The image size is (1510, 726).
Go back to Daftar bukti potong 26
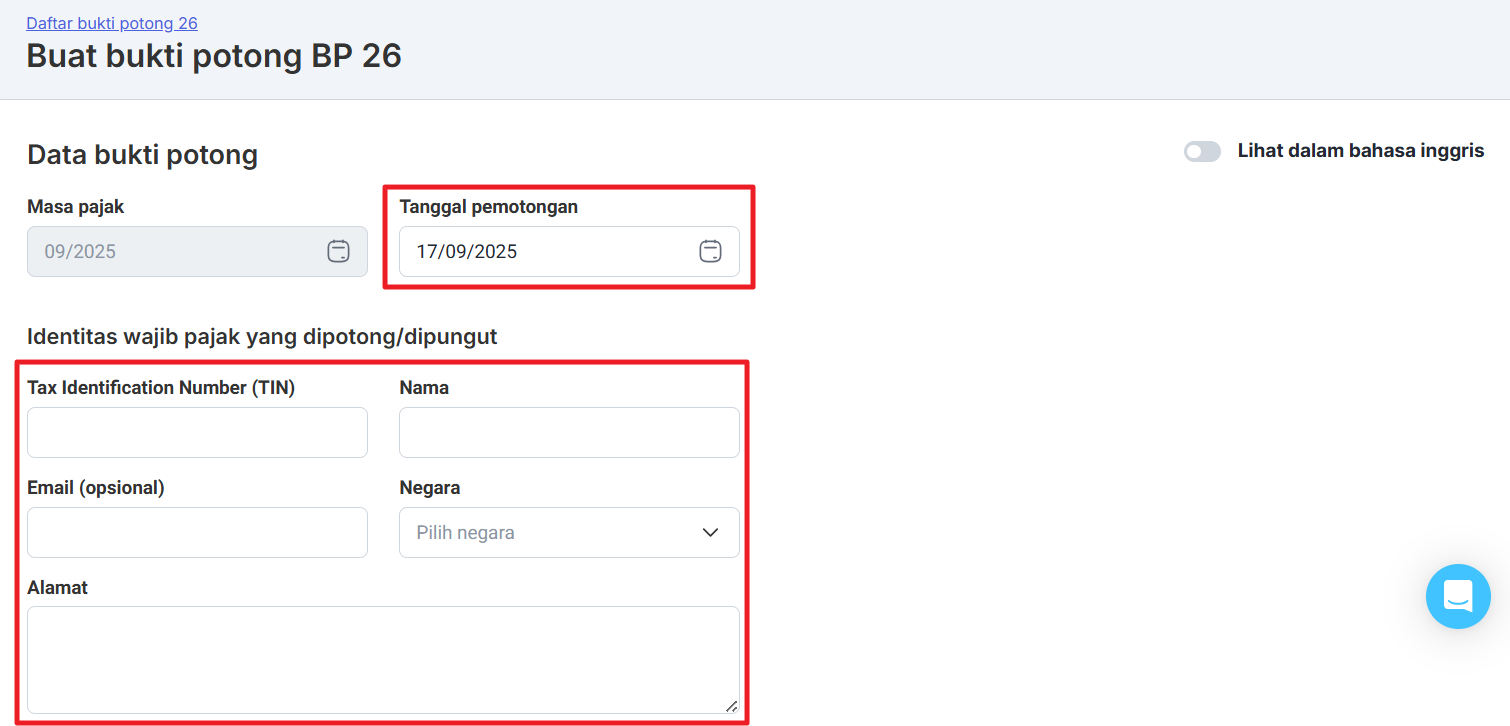pyautogui.click(x=112, y=23)
